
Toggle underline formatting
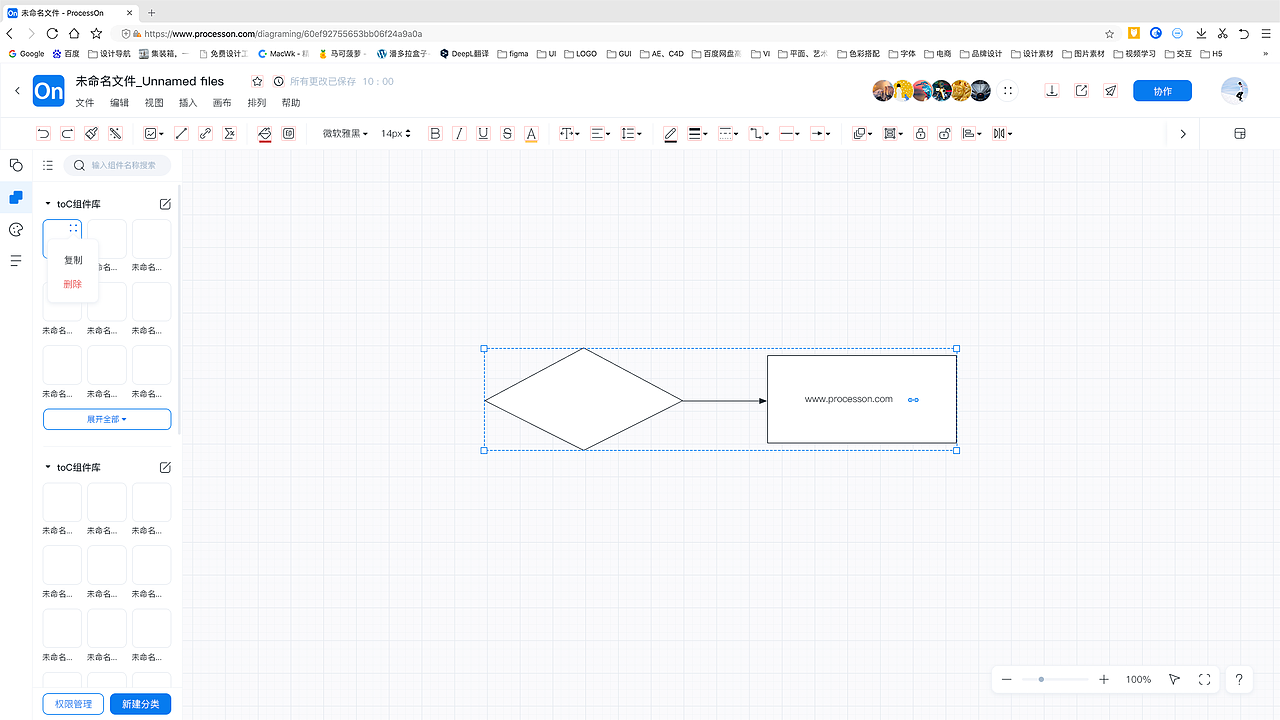click(483, 133)
